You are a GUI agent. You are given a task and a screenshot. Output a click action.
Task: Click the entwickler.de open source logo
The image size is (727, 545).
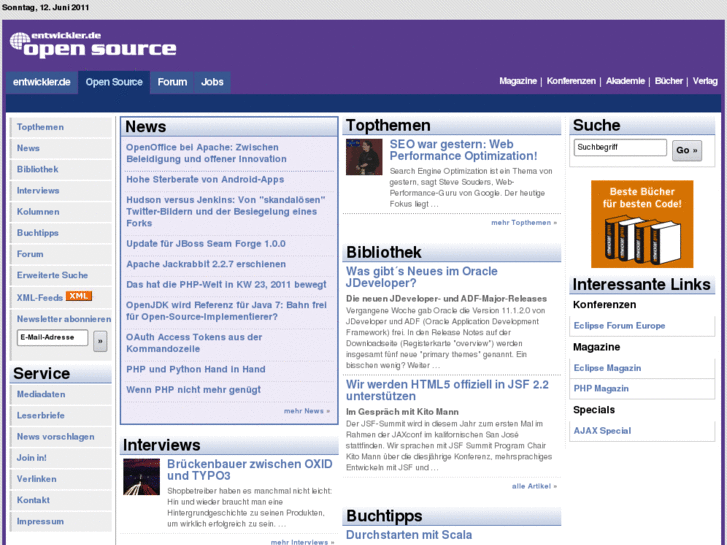click(93, 45)
